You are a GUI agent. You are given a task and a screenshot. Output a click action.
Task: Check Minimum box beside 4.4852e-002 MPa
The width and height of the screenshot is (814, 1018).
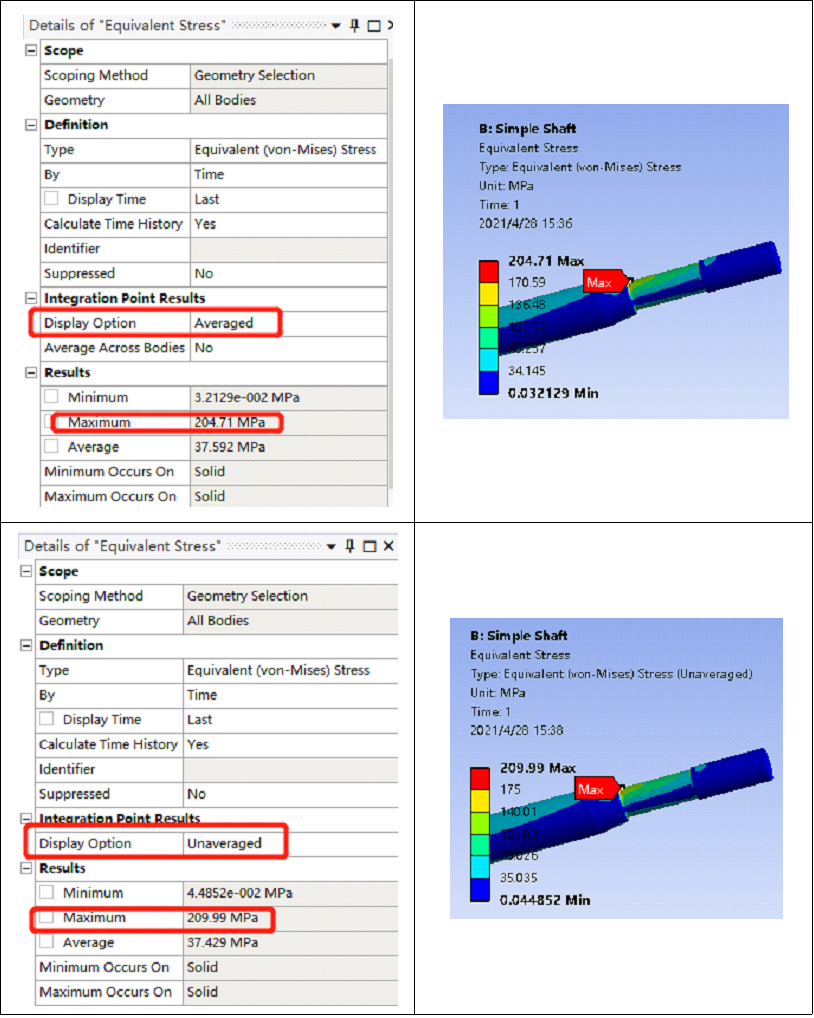[47, 892]
